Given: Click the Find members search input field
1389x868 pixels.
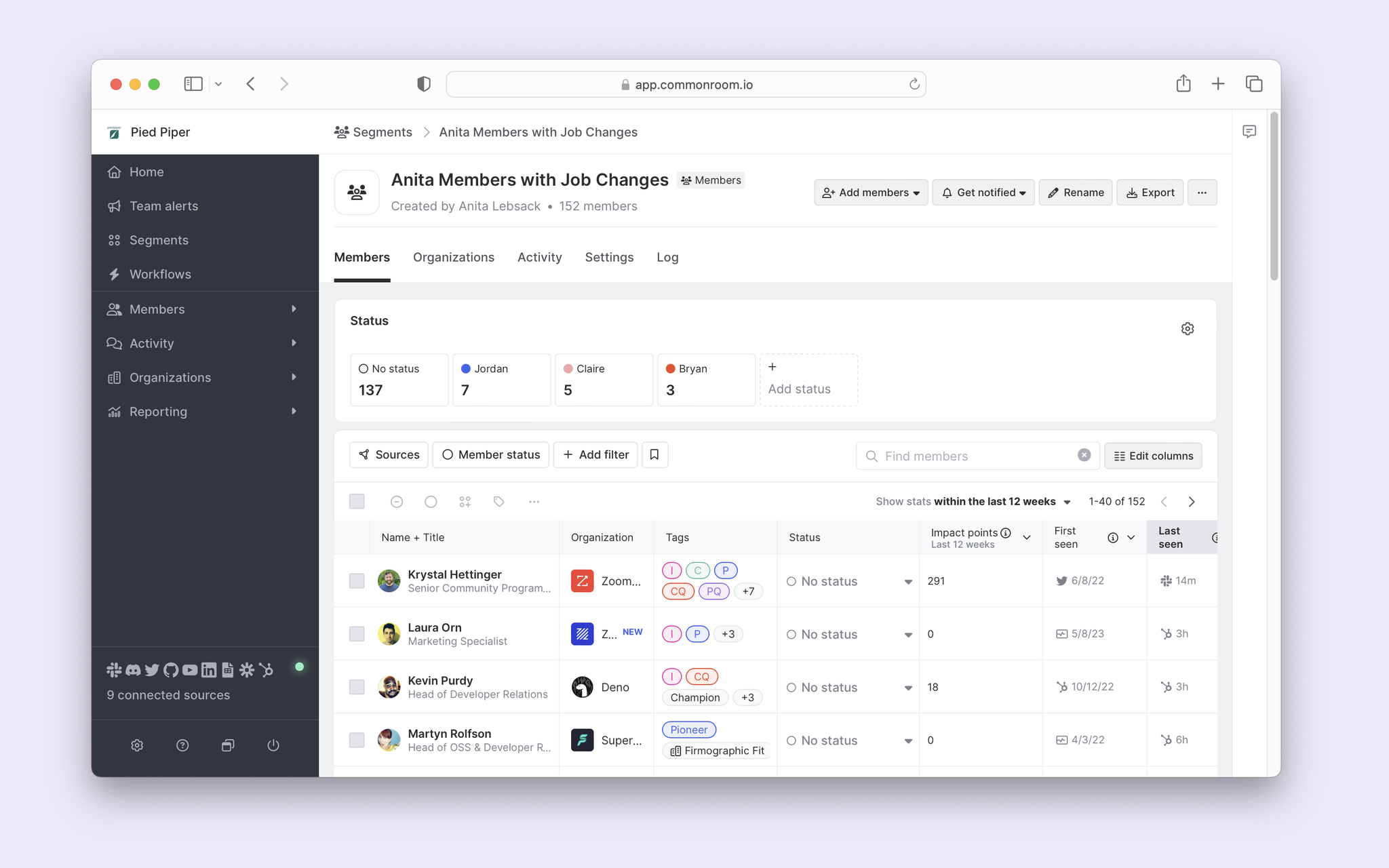Looking at the screenshot, I should pyautogui.click(x=975, y=455).
